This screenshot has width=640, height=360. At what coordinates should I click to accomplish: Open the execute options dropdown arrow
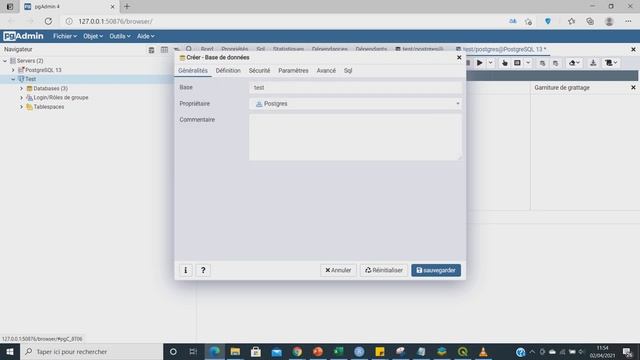pos(490,63)
